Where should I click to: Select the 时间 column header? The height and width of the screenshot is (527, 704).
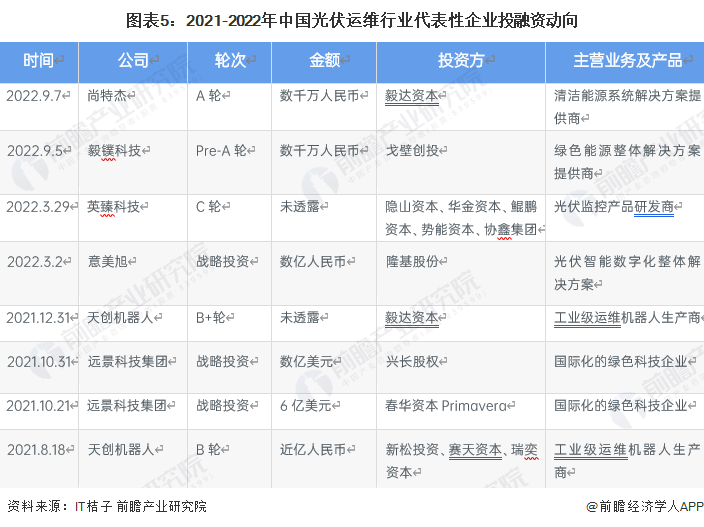(39, 60)
